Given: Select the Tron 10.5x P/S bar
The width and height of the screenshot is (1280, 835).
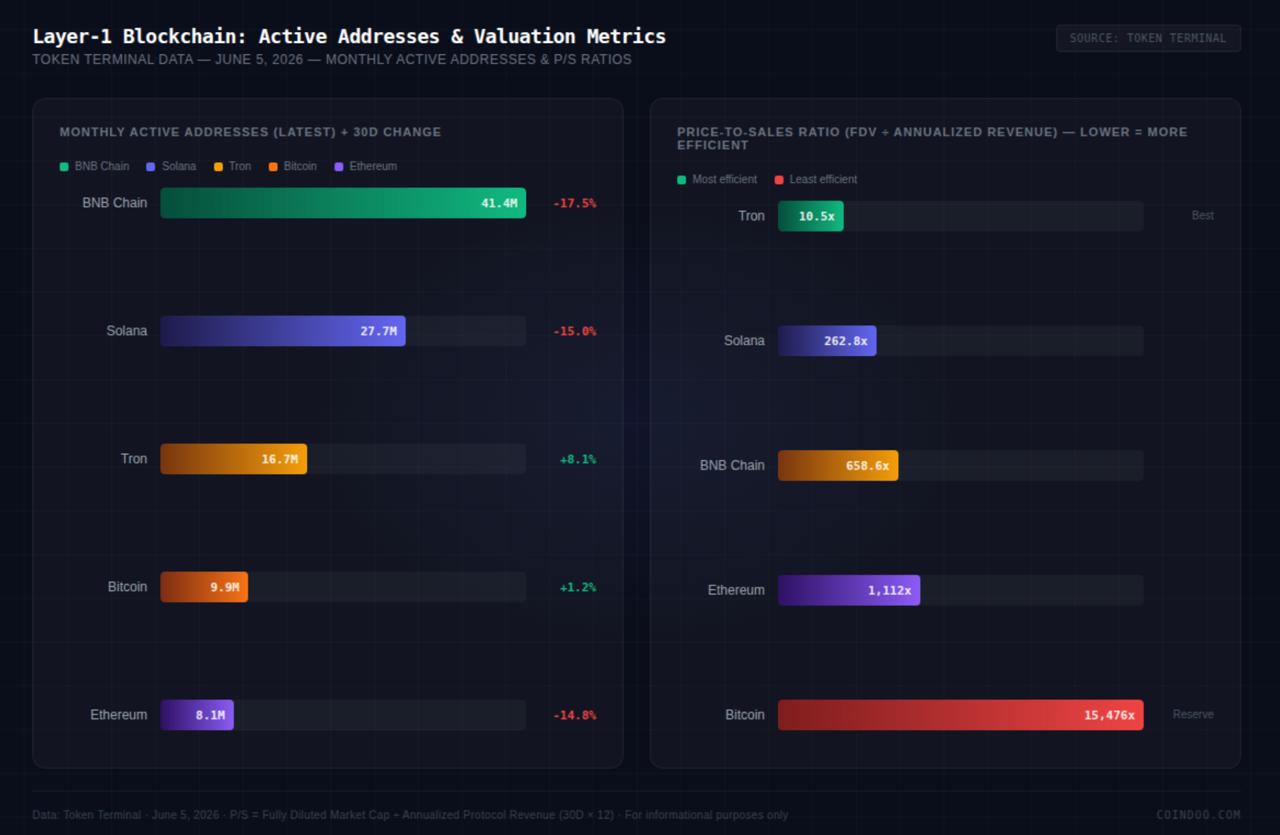Looking at the screenshot, I should point(811,216).
